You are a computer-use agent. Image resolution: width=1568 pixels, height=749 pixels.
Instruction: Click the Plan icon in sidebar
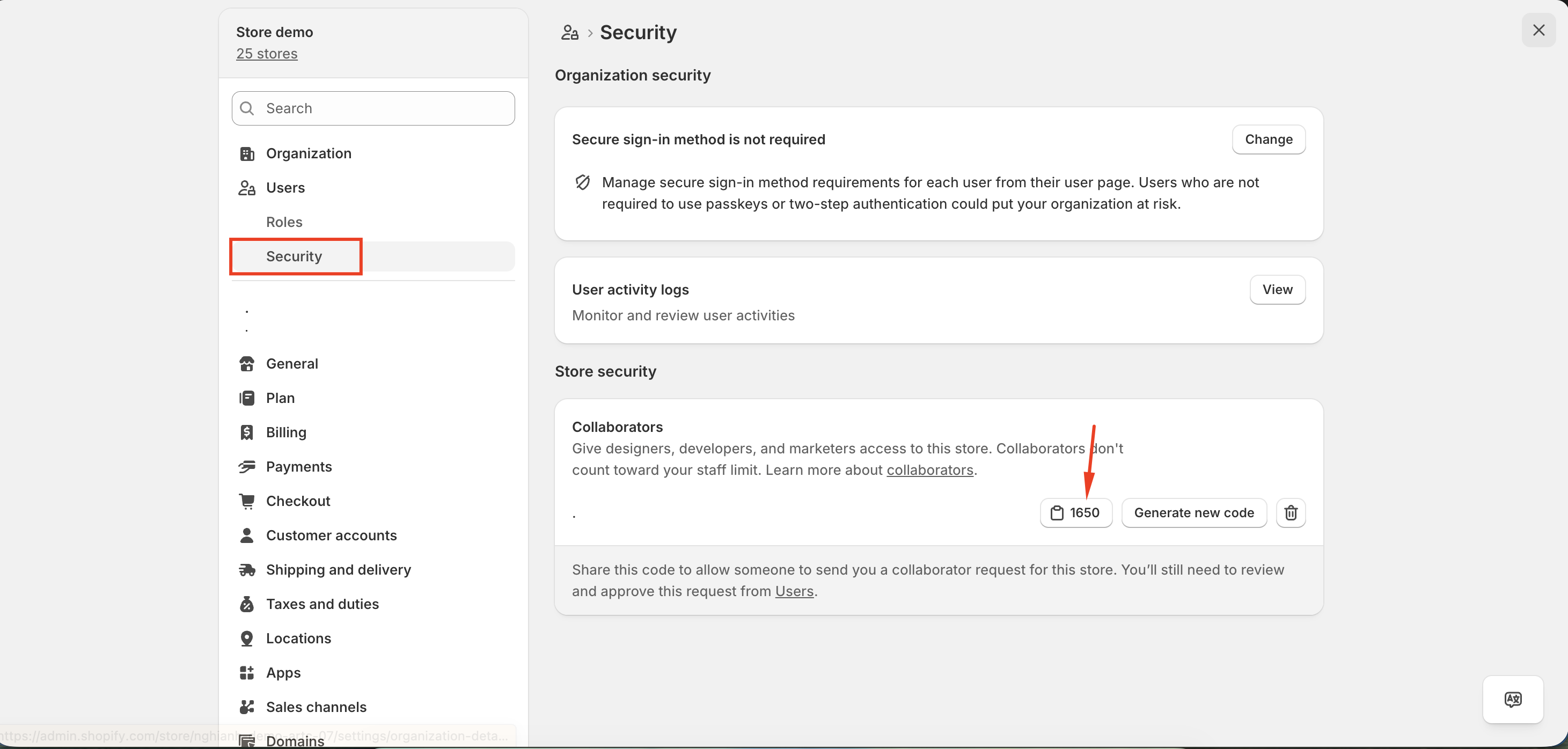click(x=246, y=398)
